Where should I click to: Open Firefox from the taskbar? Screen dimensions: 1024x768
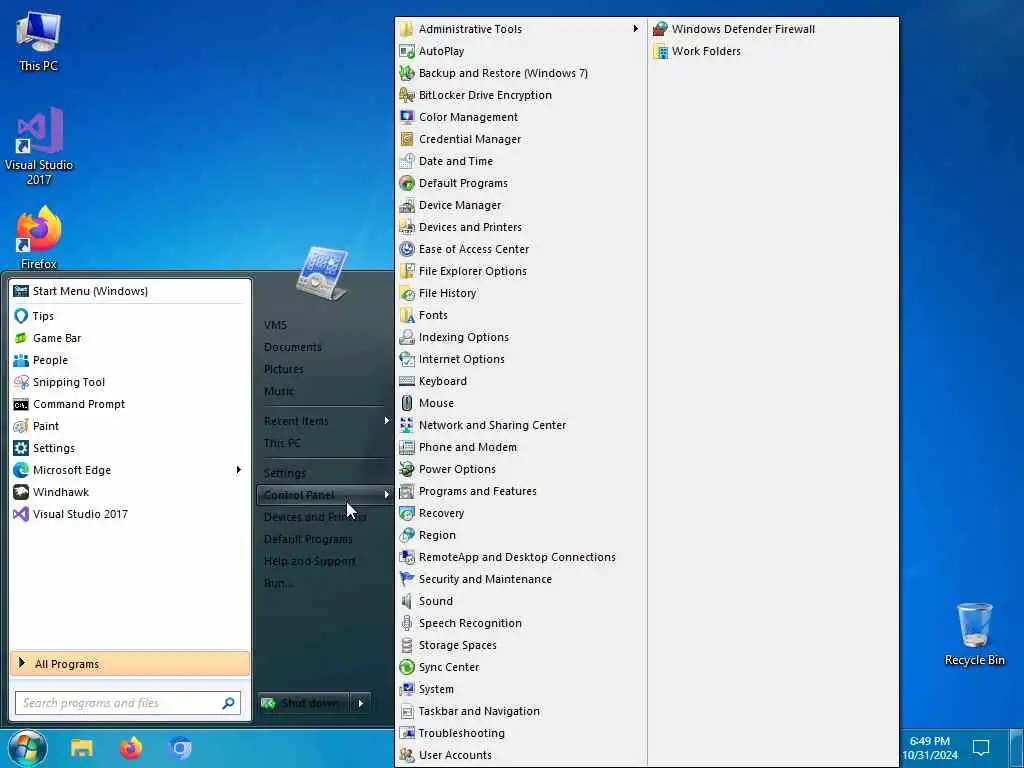131,748
